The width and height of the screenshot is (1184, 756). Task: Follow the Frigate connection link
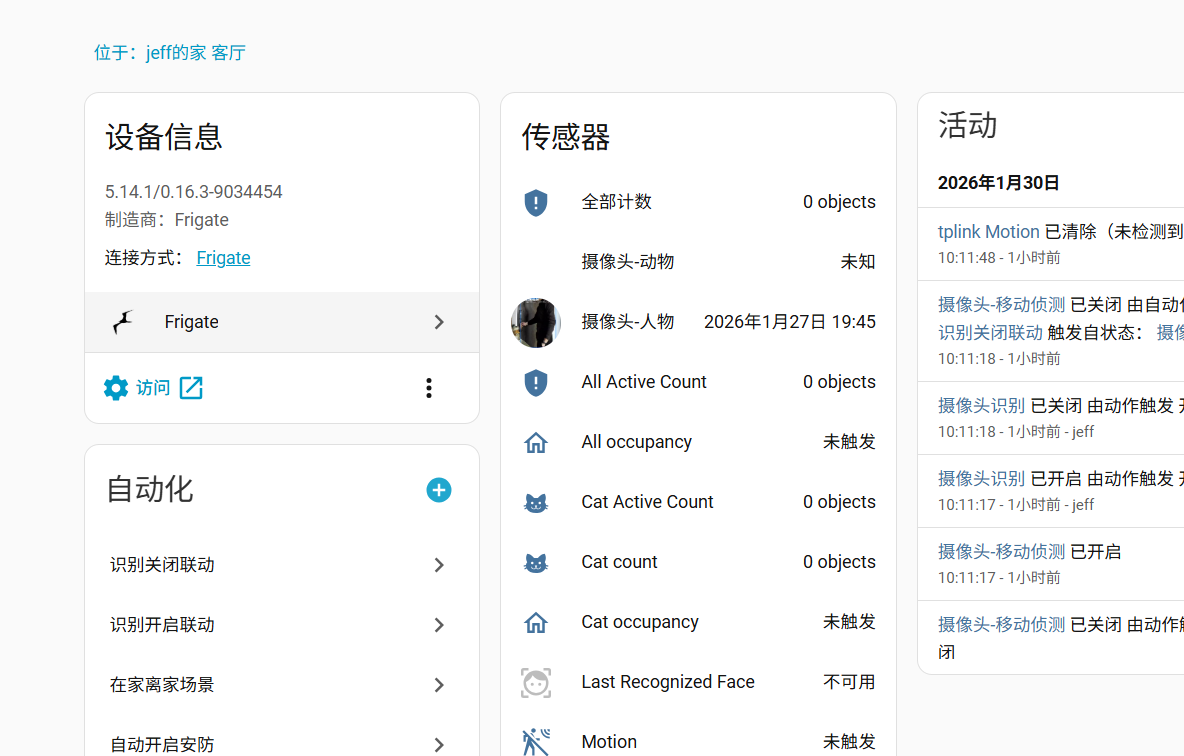click(223, 258)
